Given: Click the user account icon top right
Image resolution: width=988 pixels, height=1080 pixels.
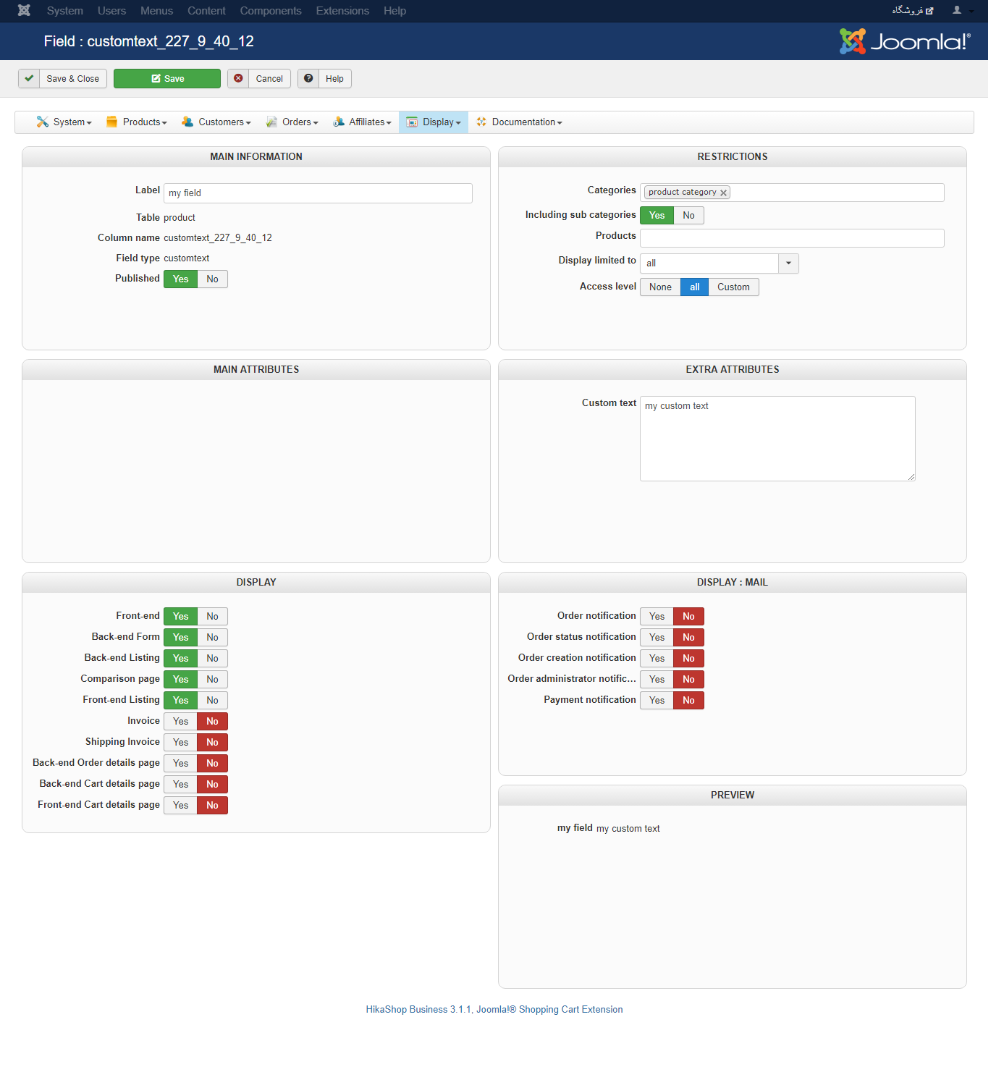Looking at the screenshot, I should (x=957, y=10).
